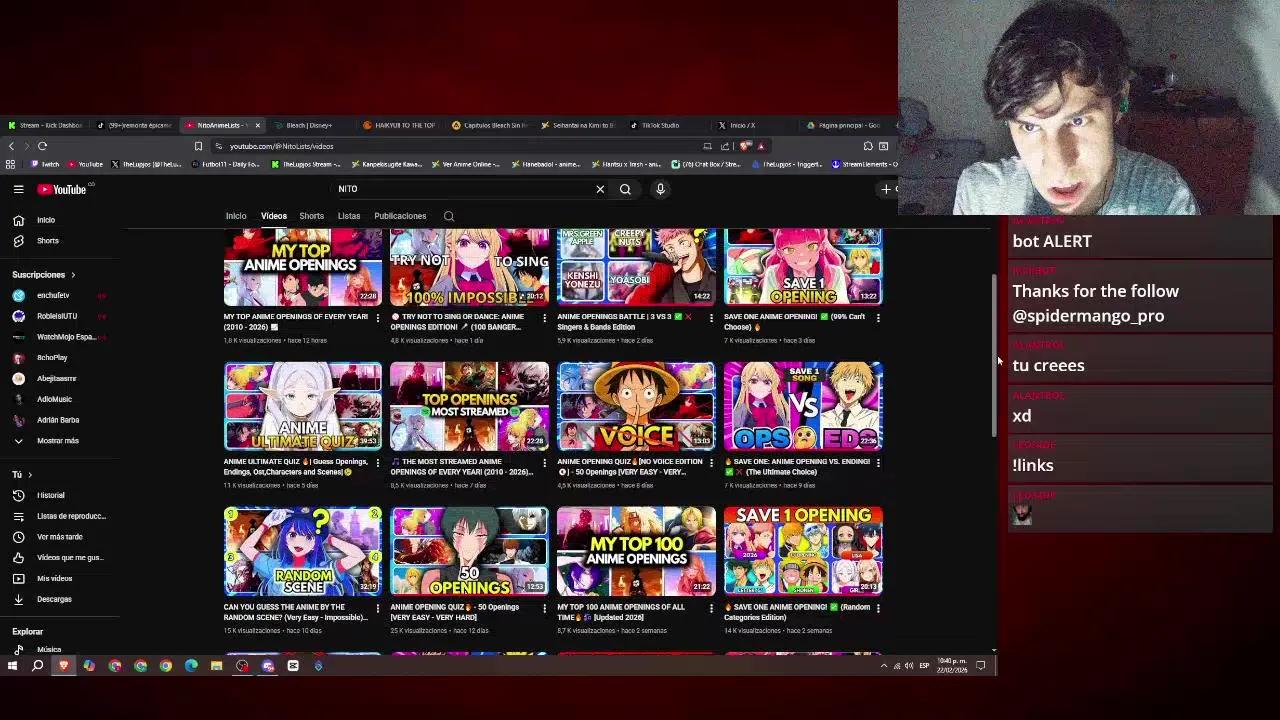1280x720 pixels.
Task: Open Brave browser from the taskbar
Action: click(x=63, y=666)
